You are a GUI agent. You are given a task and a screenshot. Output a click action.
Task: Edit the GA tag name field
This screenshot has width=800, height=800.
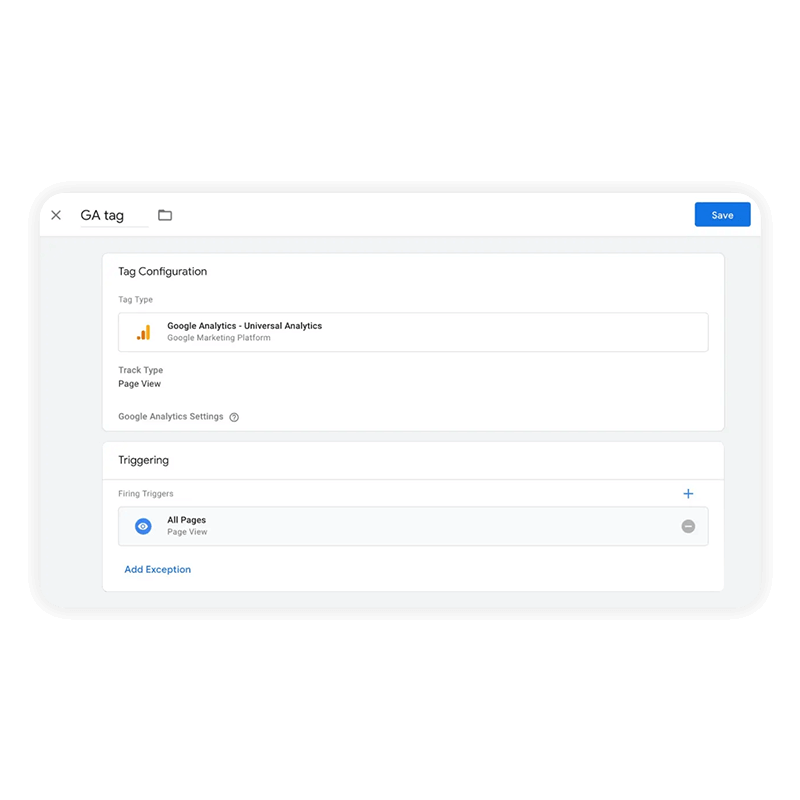[114, 215]
